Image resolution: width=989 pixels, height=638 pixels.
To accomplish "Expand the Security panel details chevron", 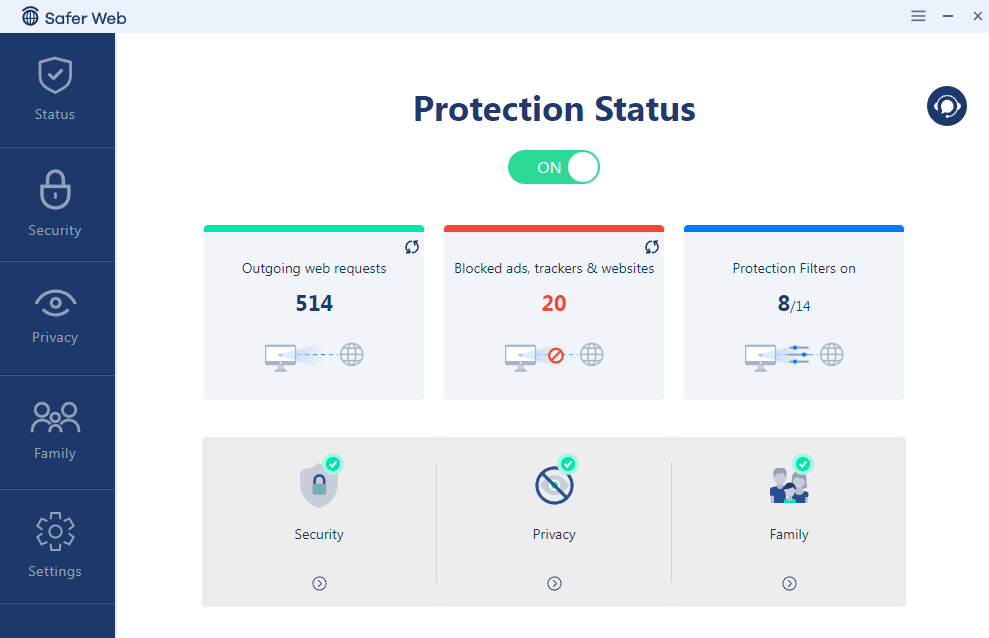I will click(319, 583).
